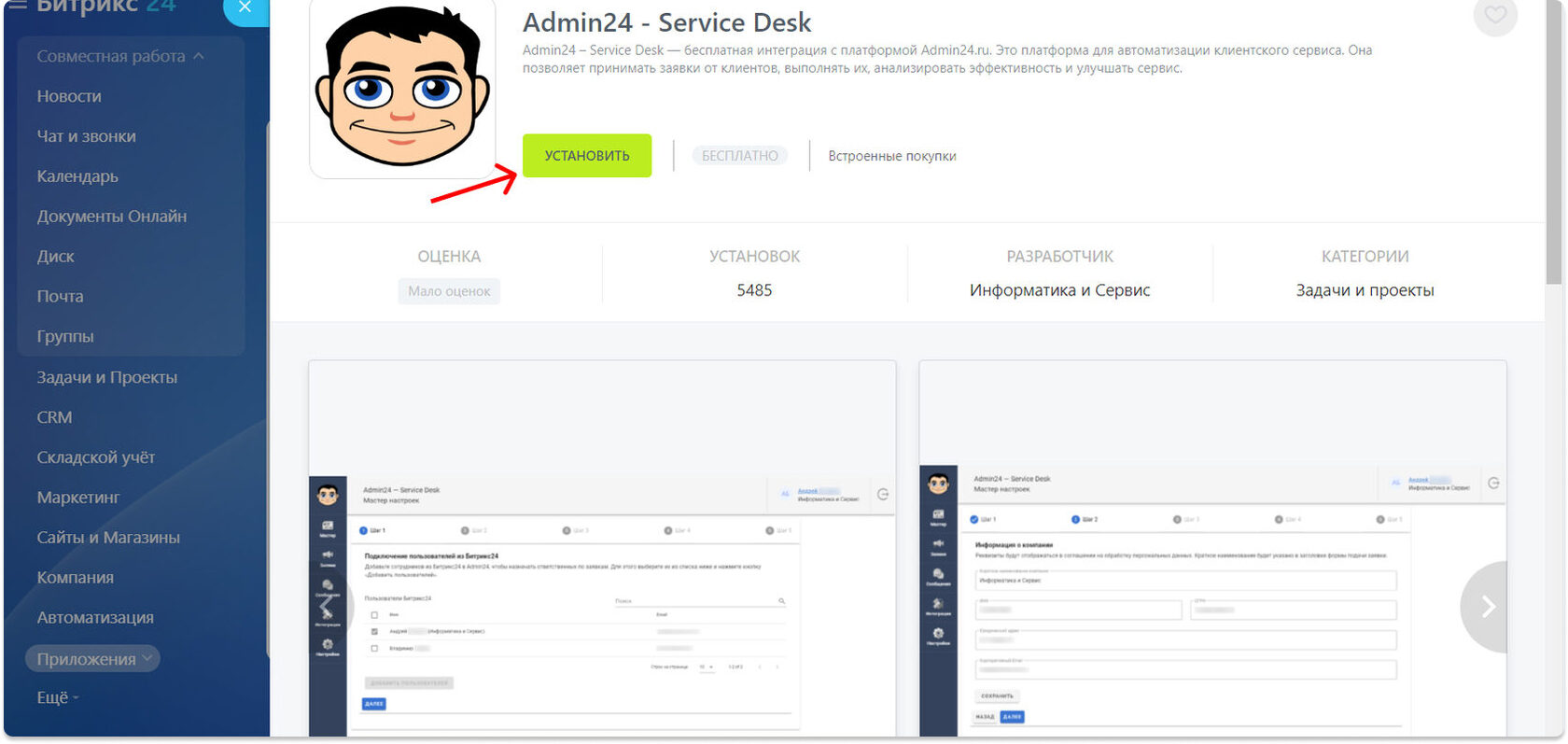Open the second screenshot with the company info form
Viewport: 1568px width, 744px height.
tap(1212, 549)
